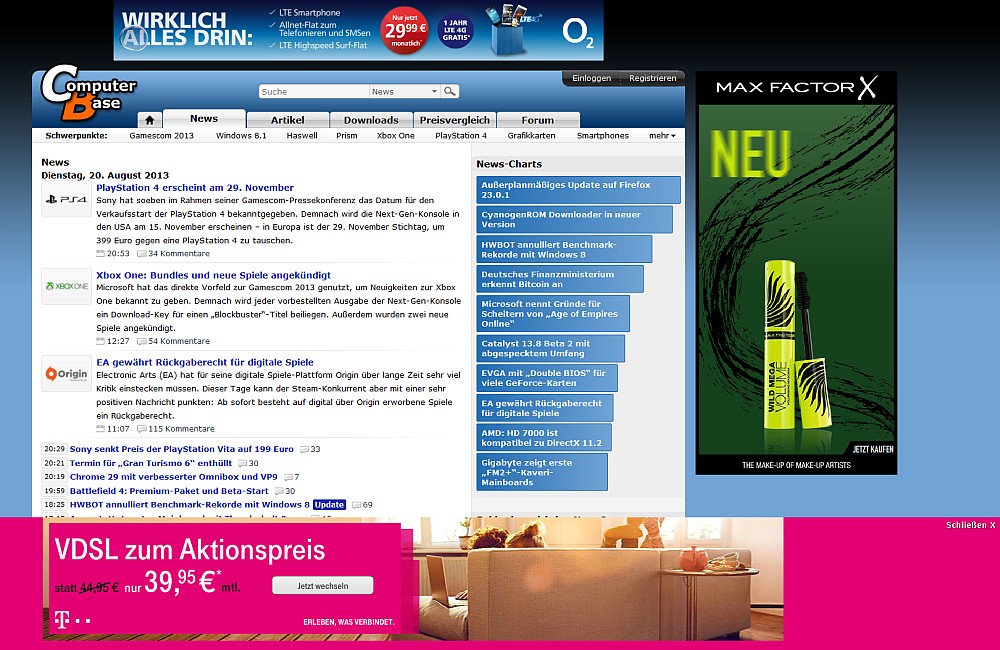Switch to the News tab

coord(204,119)
